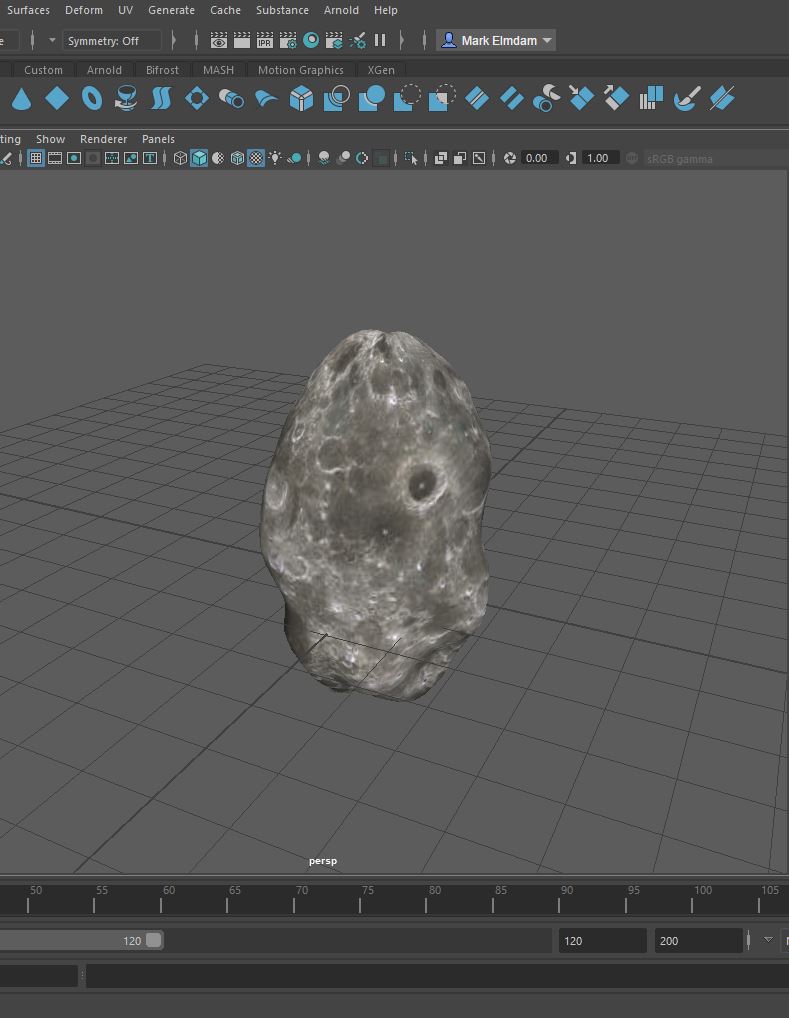Toggle the viewport grid display
Viewport: 789px width, 1018px height.
(36, 158)
